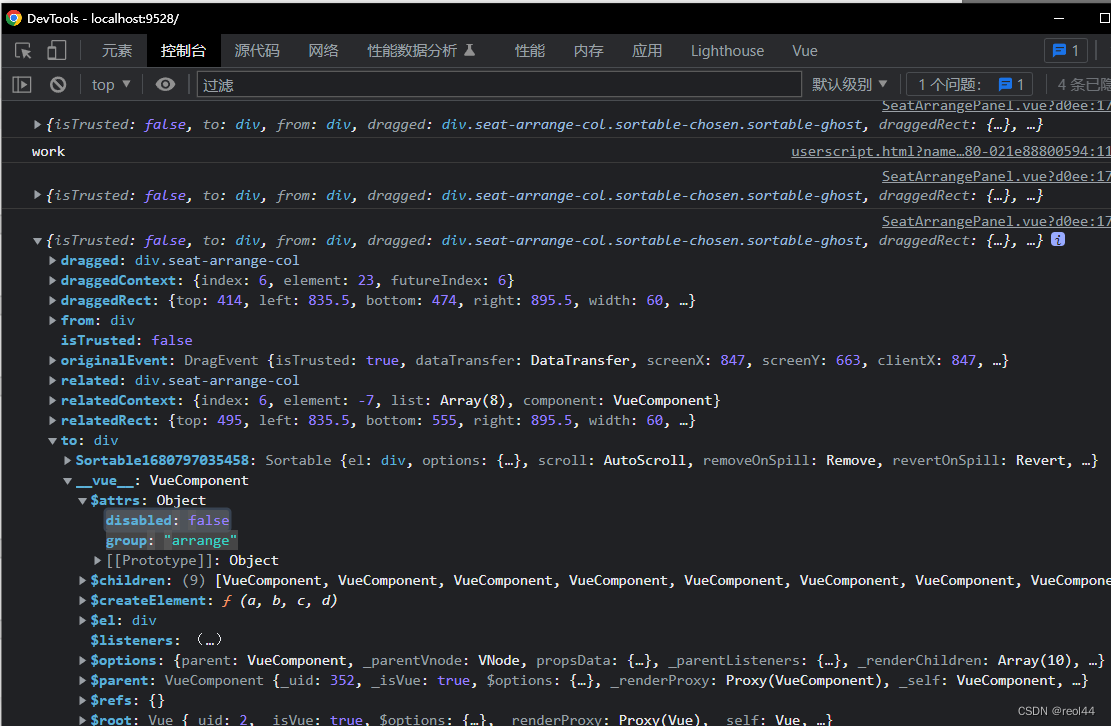Screen dimensions: 1111x726
Task: Open the issues badge showing 1 message
Action: click(x=1066, y=50)
